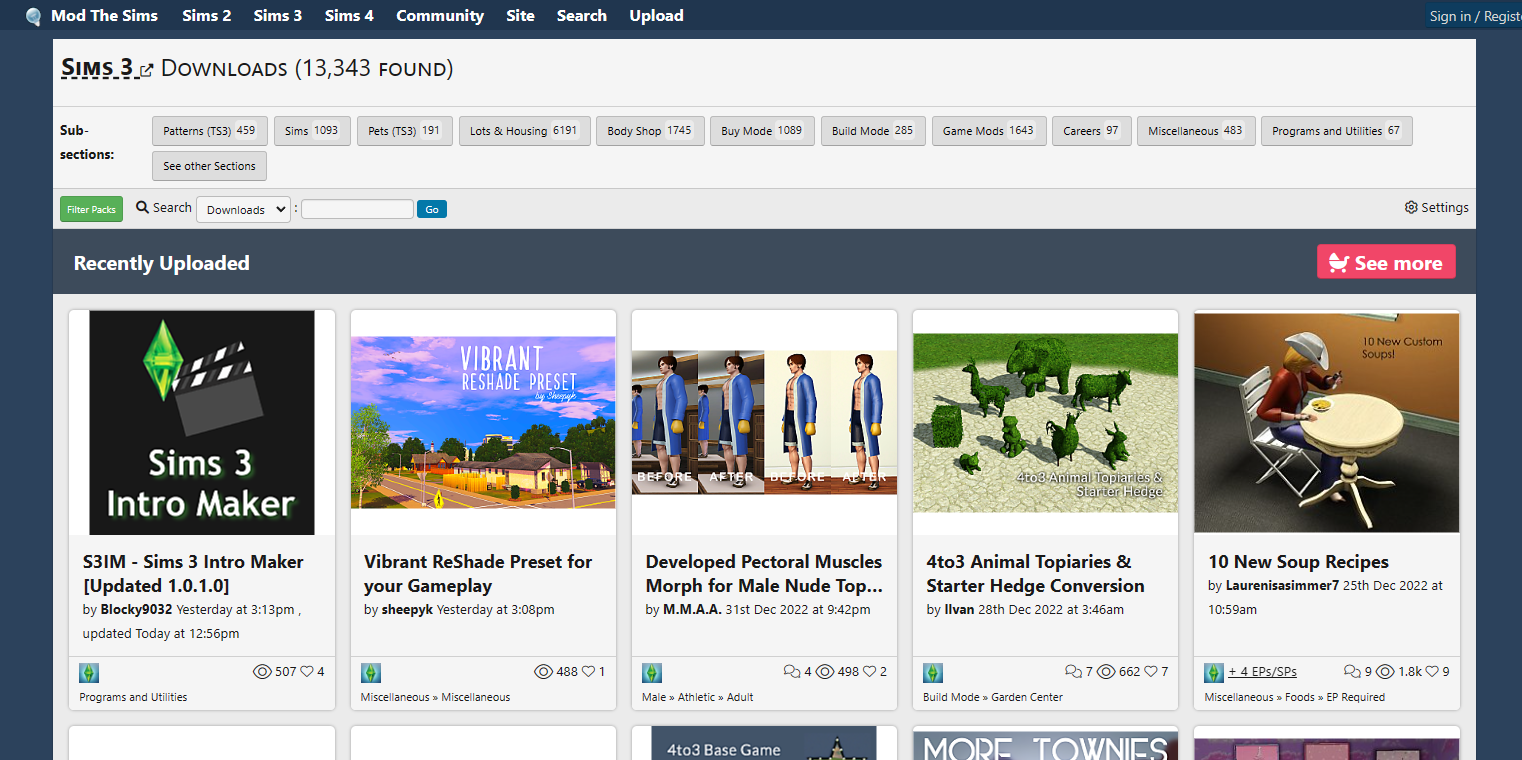Open the Careers sub-section
The image size is (1522, 760).
pyautogui.click(x=1092, y=131)
